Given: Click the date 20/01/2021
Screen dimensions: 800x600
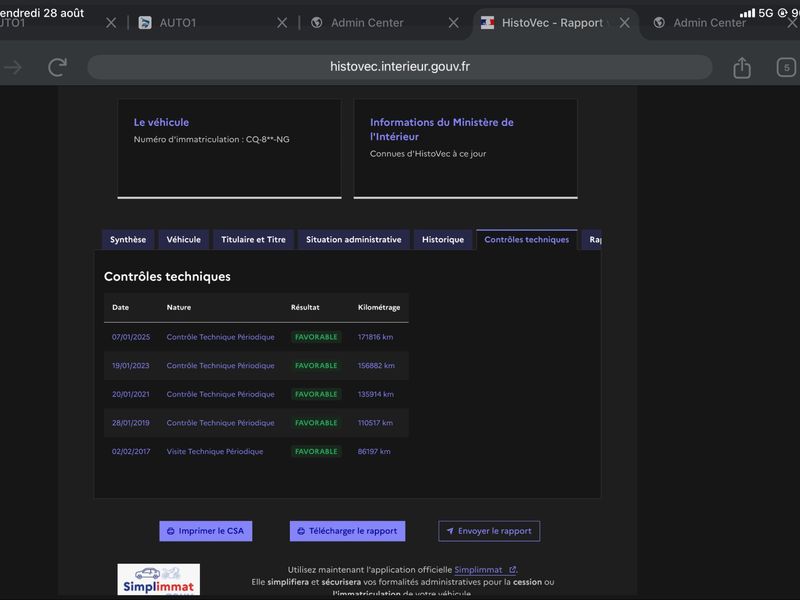Looking at the screenshot, I should pos(131,394).
